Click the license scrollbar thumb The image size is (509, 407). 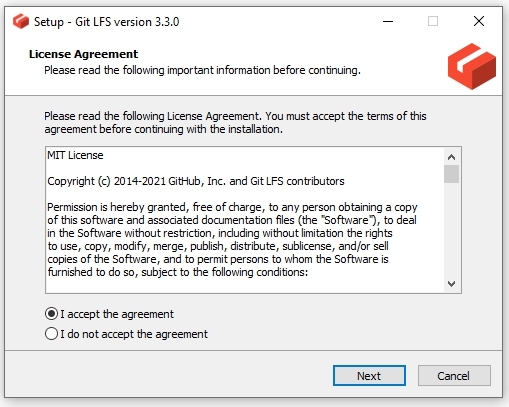coord(452,174)
